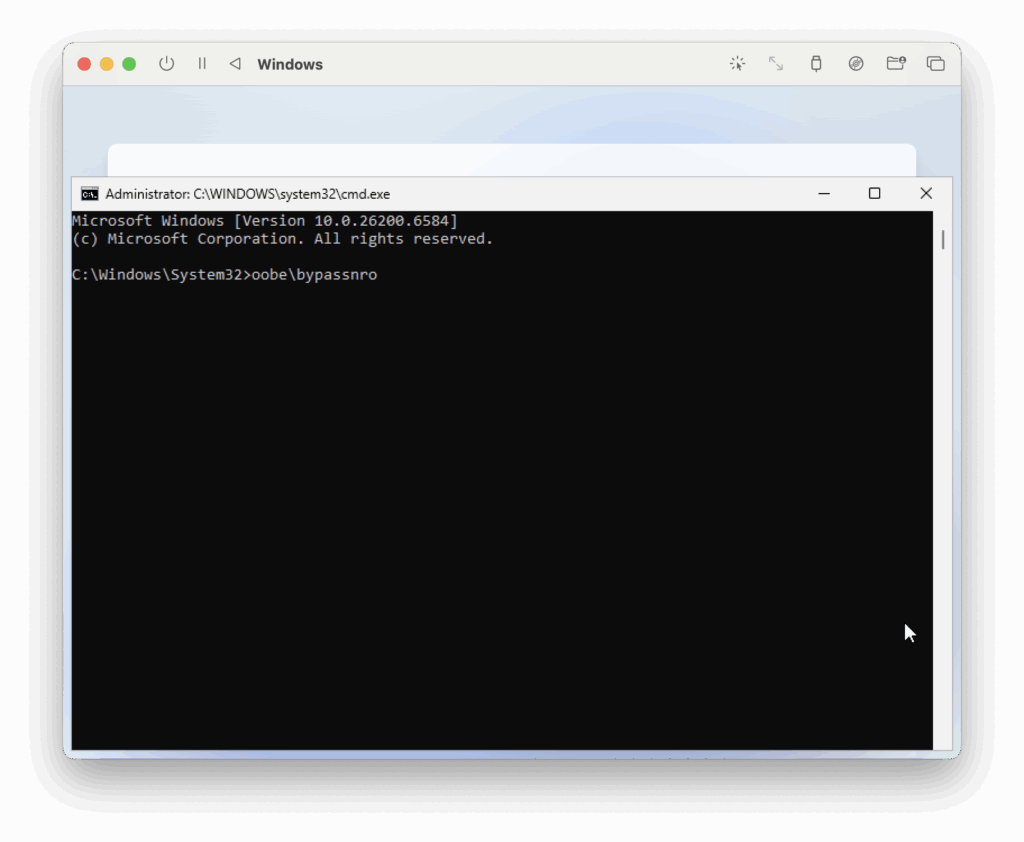Click the yellow minimize traffic light

point(106,63)
